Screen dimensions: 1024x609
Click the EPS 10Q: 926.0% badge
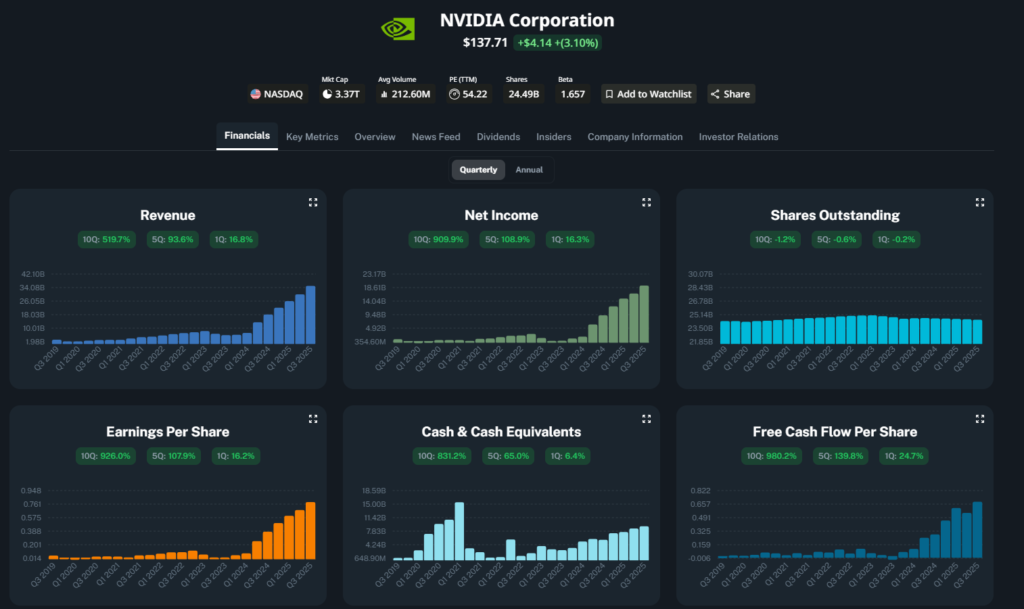106,456
